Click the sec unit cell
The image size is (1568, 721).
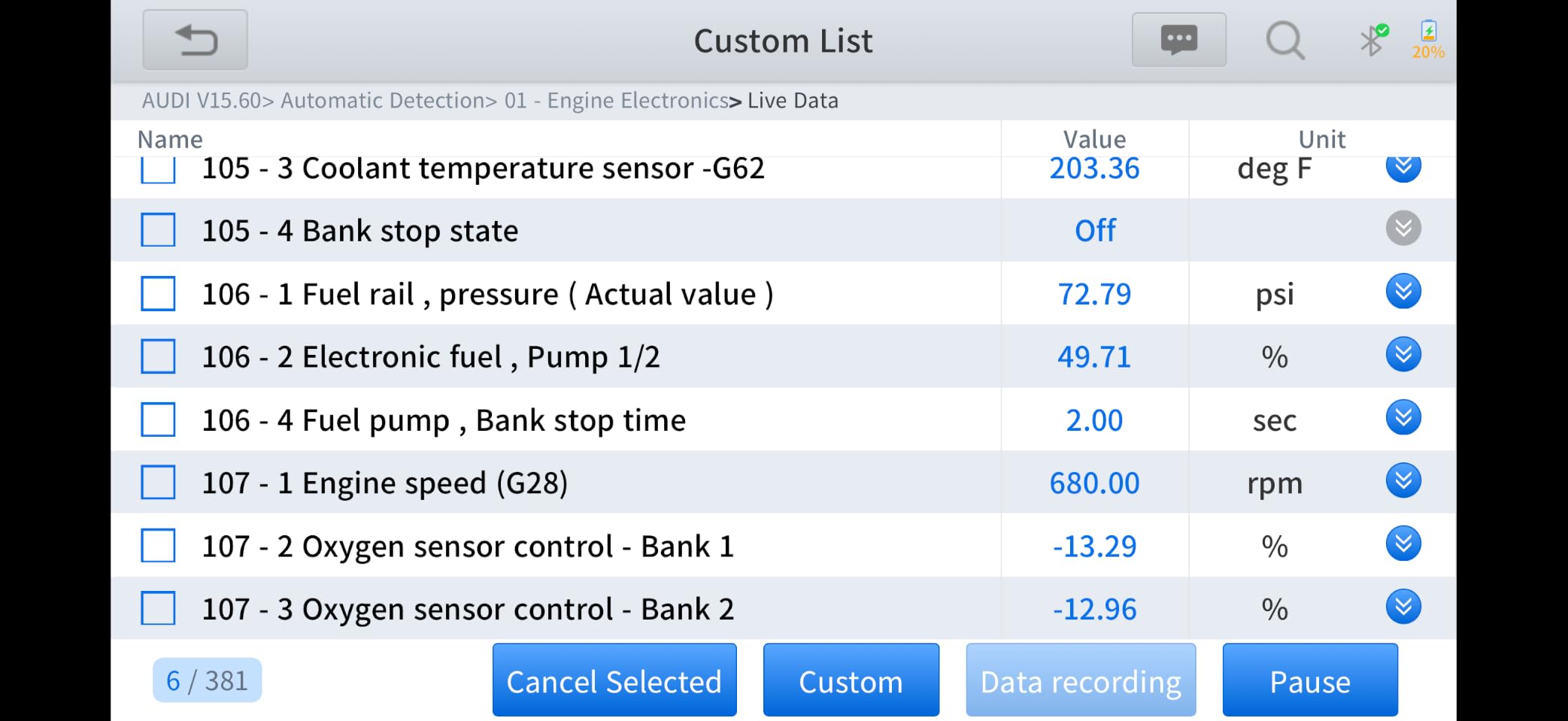point(1275,420)
